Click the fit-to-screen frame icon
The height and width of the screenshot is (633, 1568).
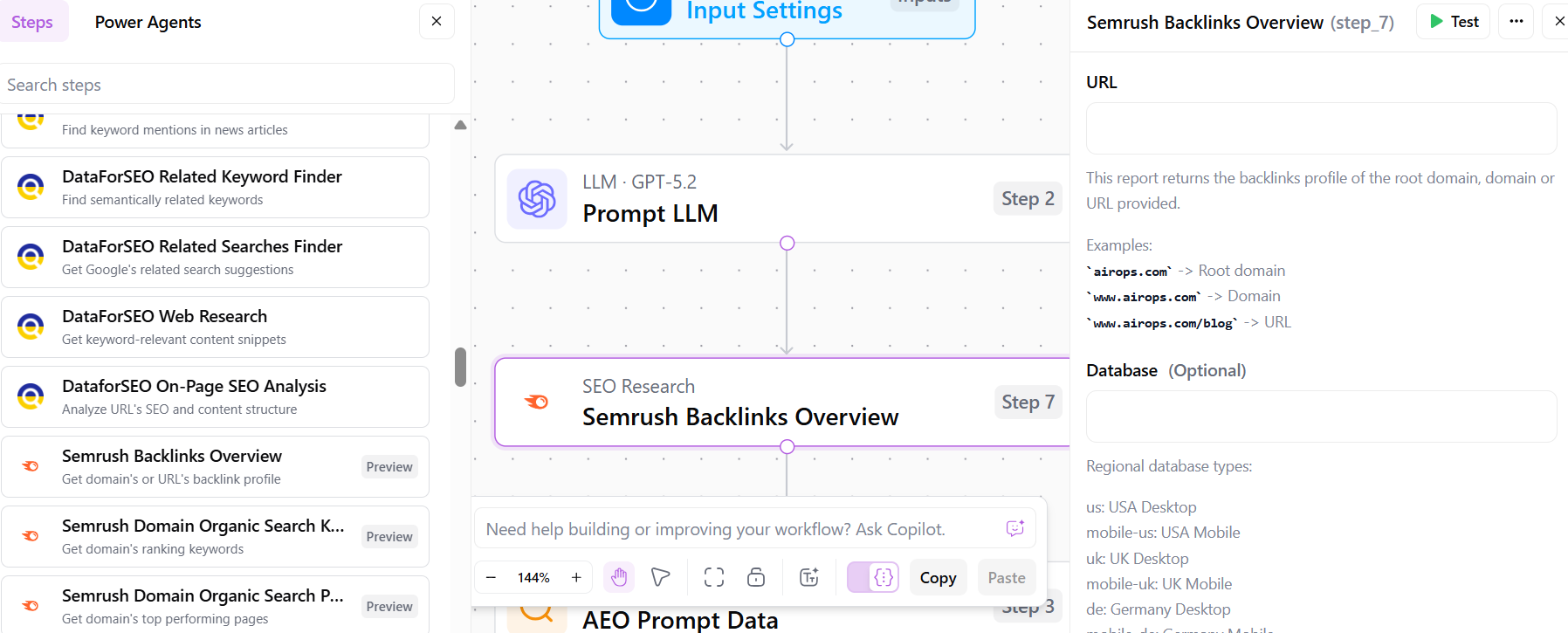pyautogui.click(x=713, y=577)
